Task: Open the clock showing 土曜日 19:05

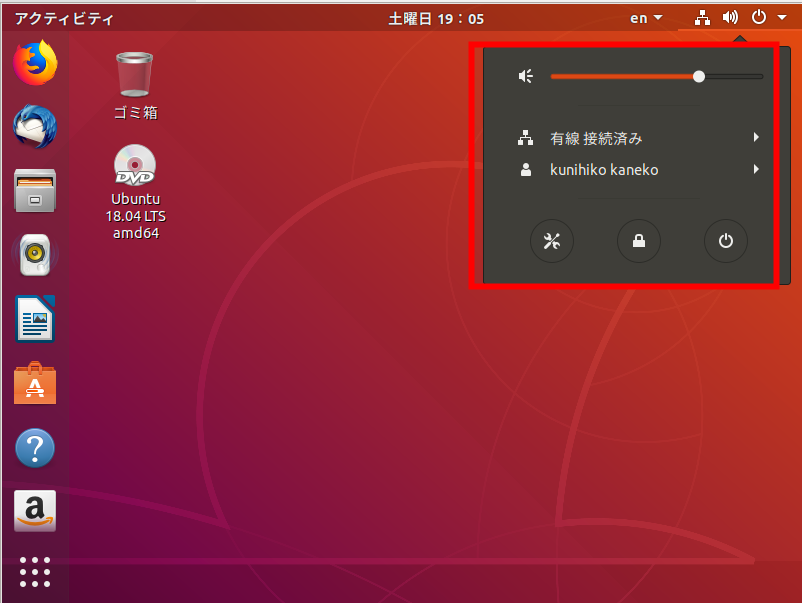Action: (436, 18)
